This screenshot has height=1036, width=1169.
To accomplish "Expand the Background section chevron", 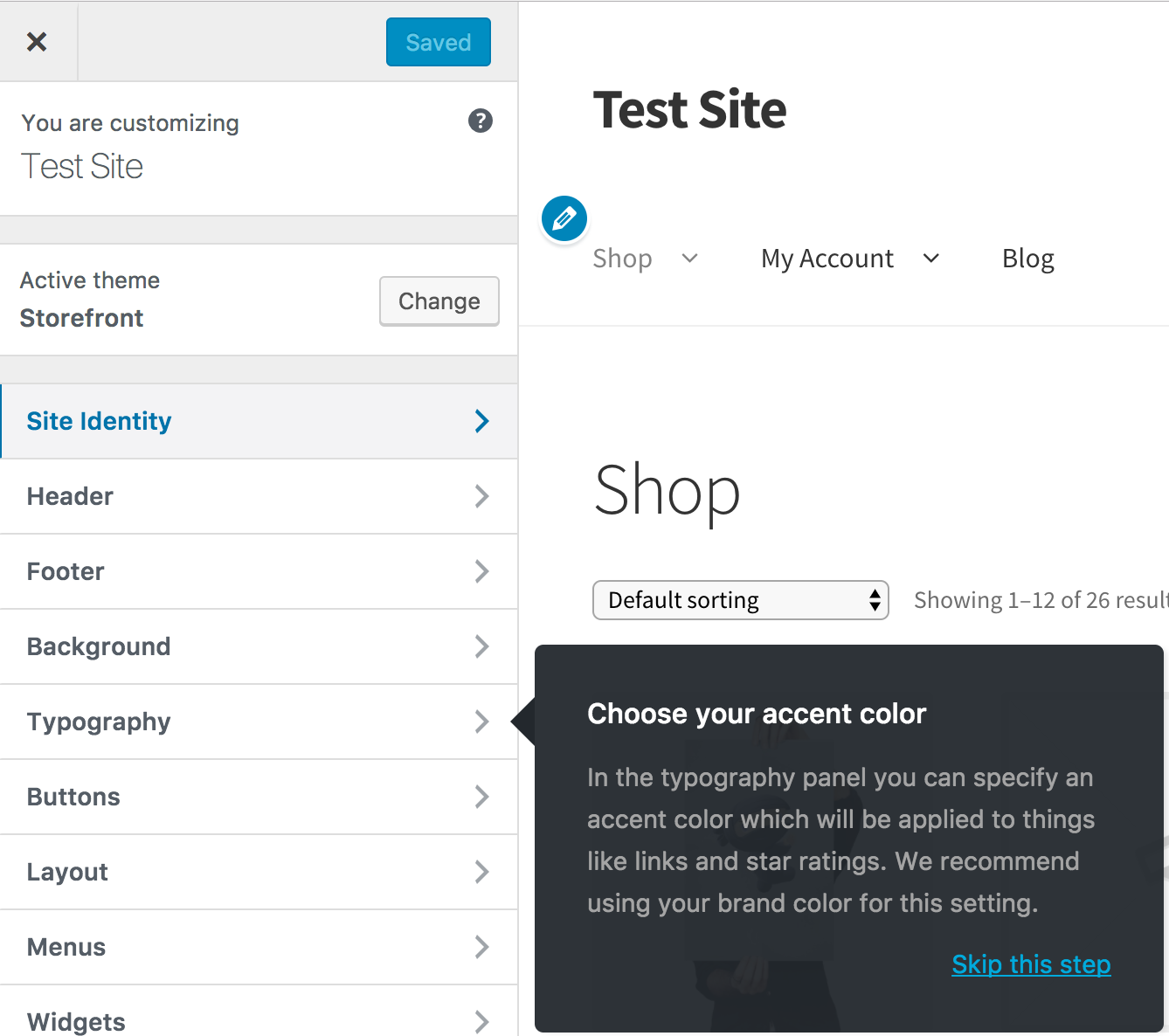I will coord(481,646).
